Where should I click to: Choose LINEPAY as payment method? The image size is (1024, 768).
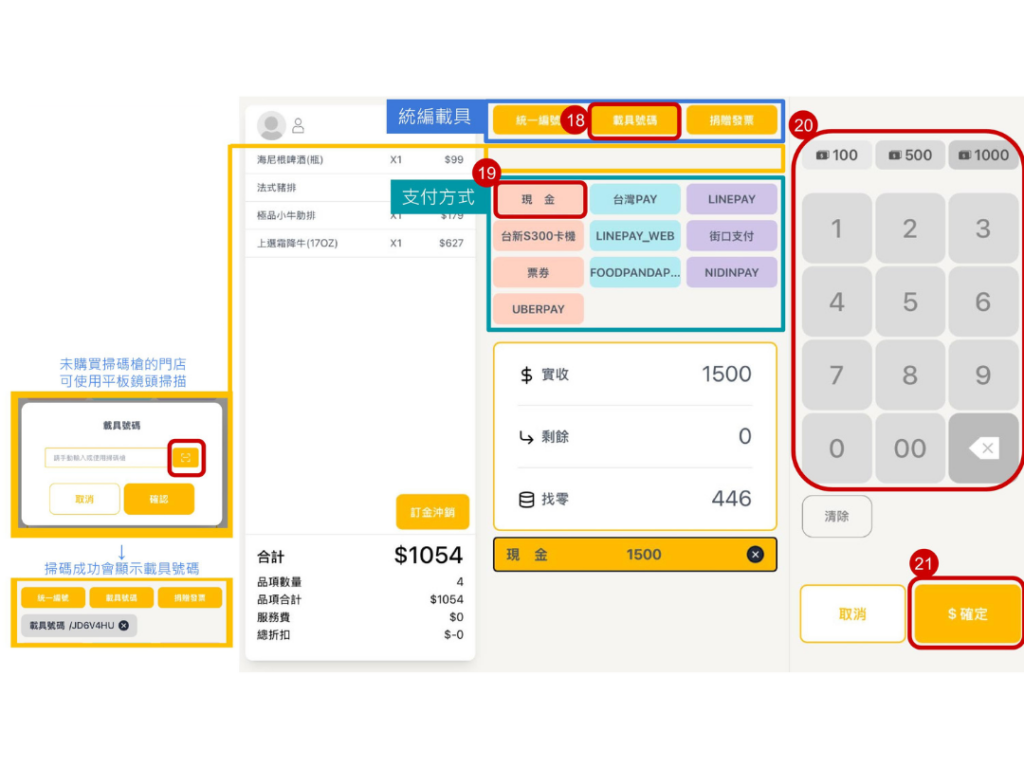(731, 199)
